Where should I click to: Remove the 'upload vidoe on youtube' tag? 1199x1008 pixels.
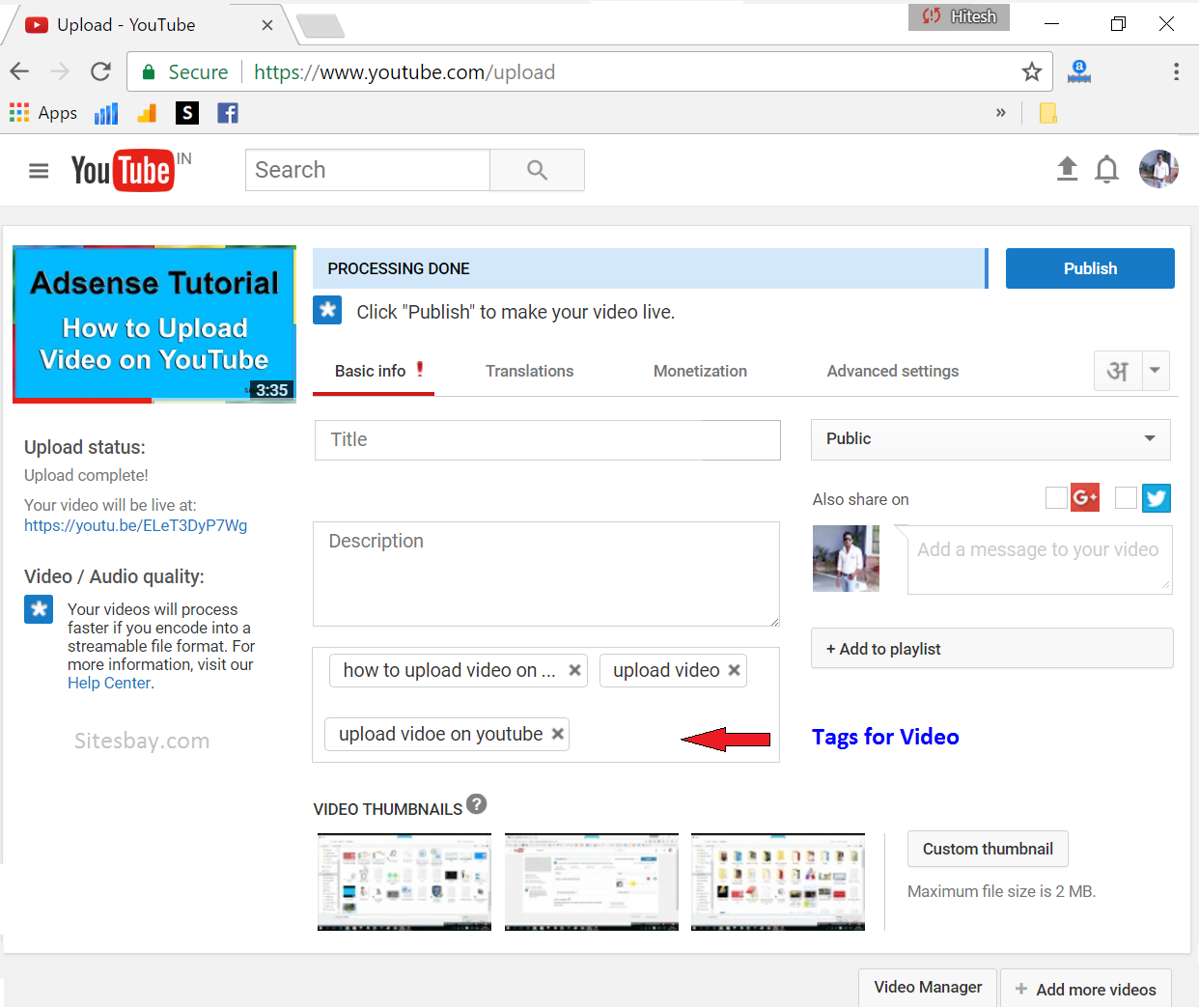[557, 734]
